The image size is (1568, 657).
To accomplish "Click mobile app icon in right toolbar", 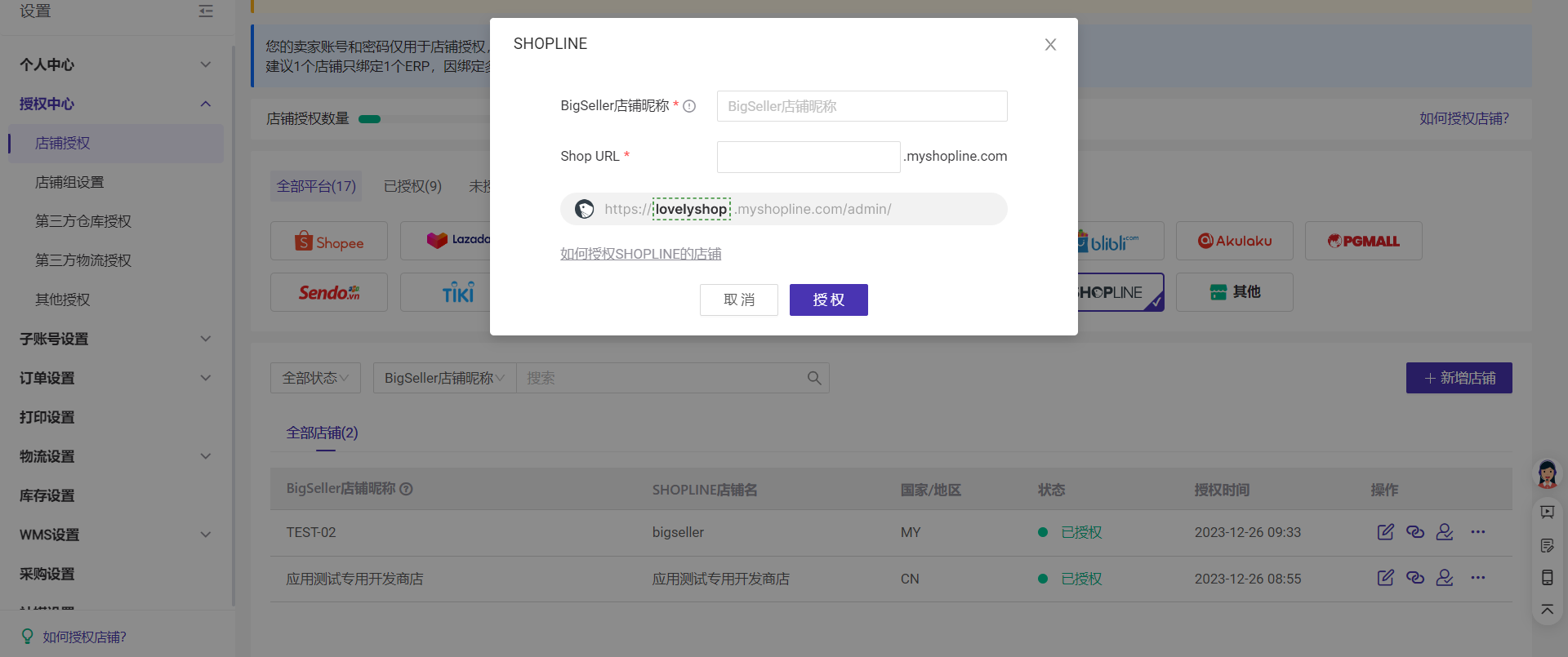I will 1548,577.
